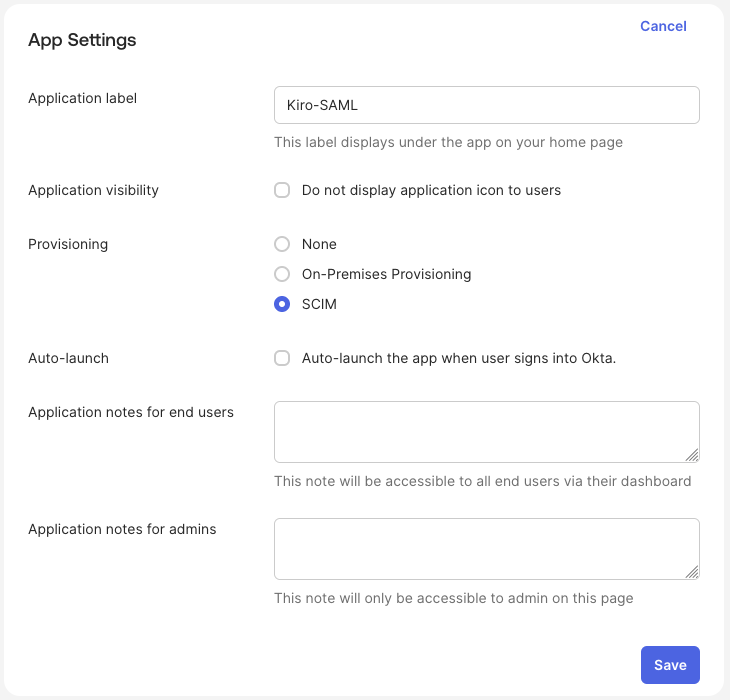Click the Provisioning section caption
This screenshot has width=730, height=700.
(x=68, y=244)
